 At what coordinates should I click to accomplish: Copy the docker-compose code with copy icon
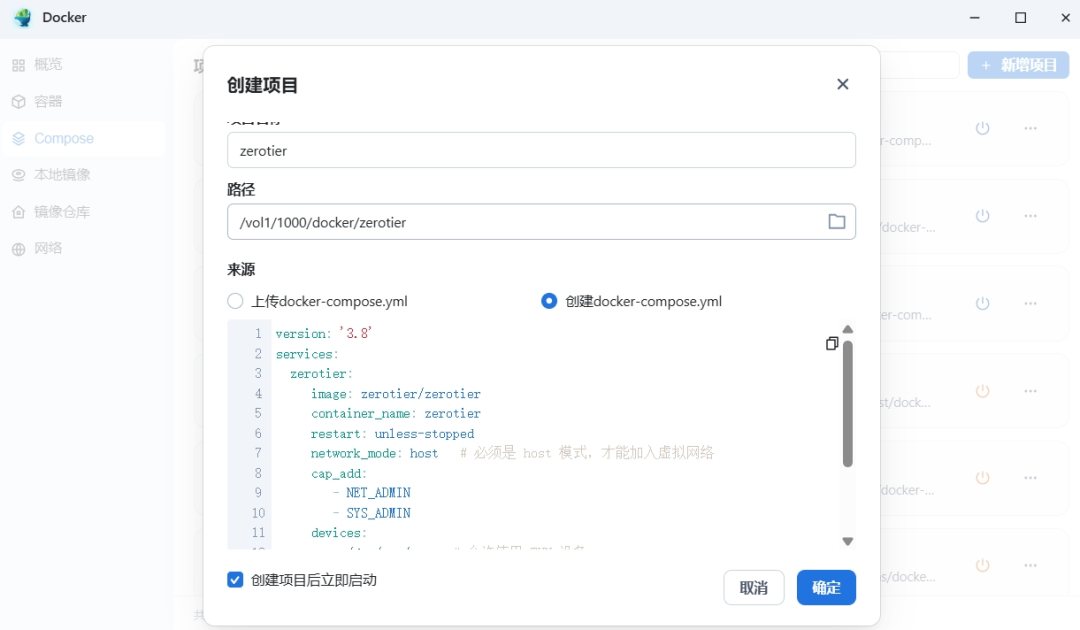(x=831, y=343)
